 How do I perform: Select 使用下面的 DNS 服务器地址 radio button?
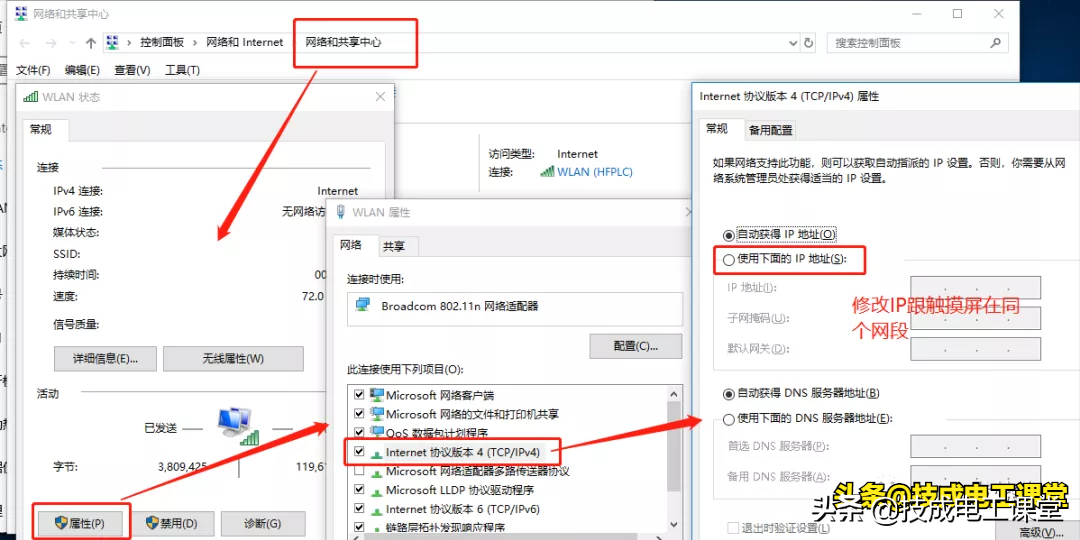pos(728,418)
